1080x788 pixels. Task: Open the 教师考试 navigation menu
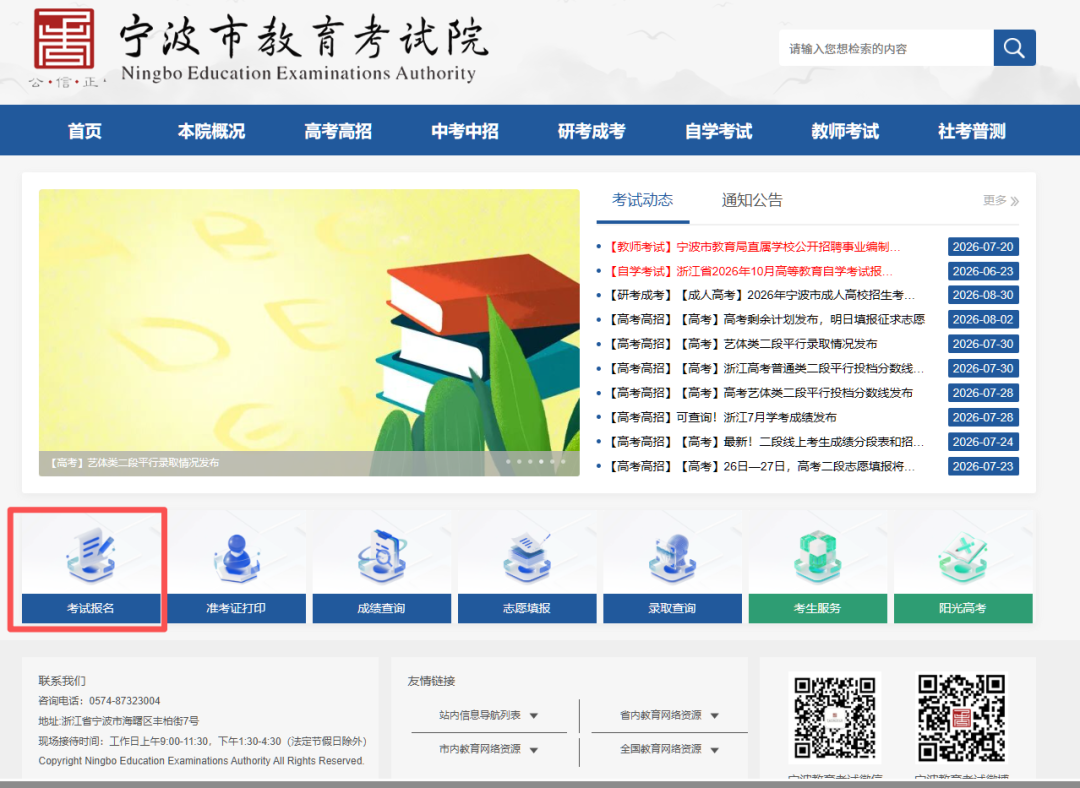845,131
